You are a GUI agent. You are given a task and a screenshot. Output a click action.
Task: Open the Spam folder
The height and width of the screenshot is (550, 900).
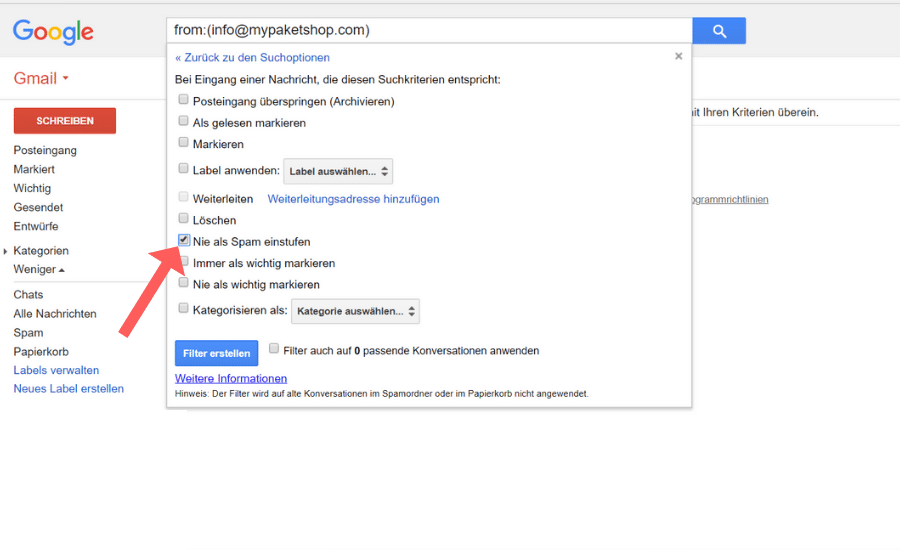coord(28,333)
